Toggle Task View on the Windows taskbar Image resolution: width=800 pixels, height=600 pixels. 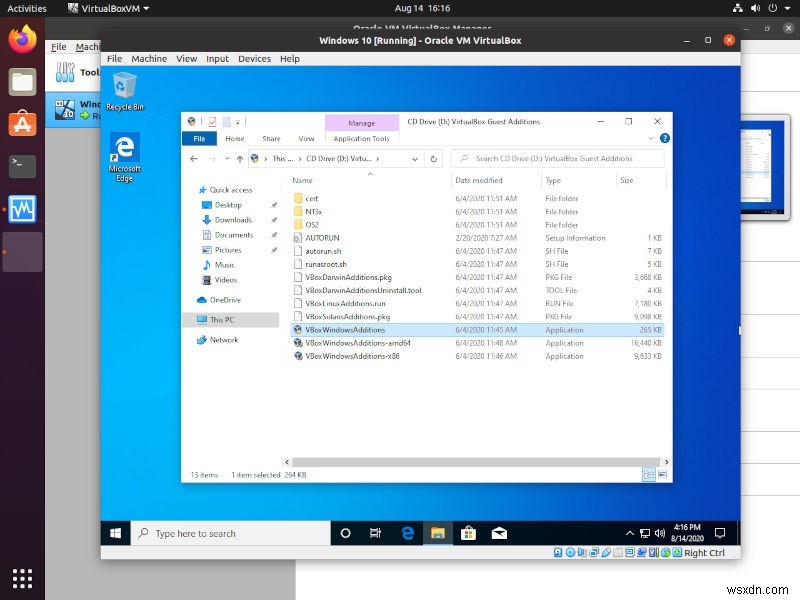click(375, 533)
